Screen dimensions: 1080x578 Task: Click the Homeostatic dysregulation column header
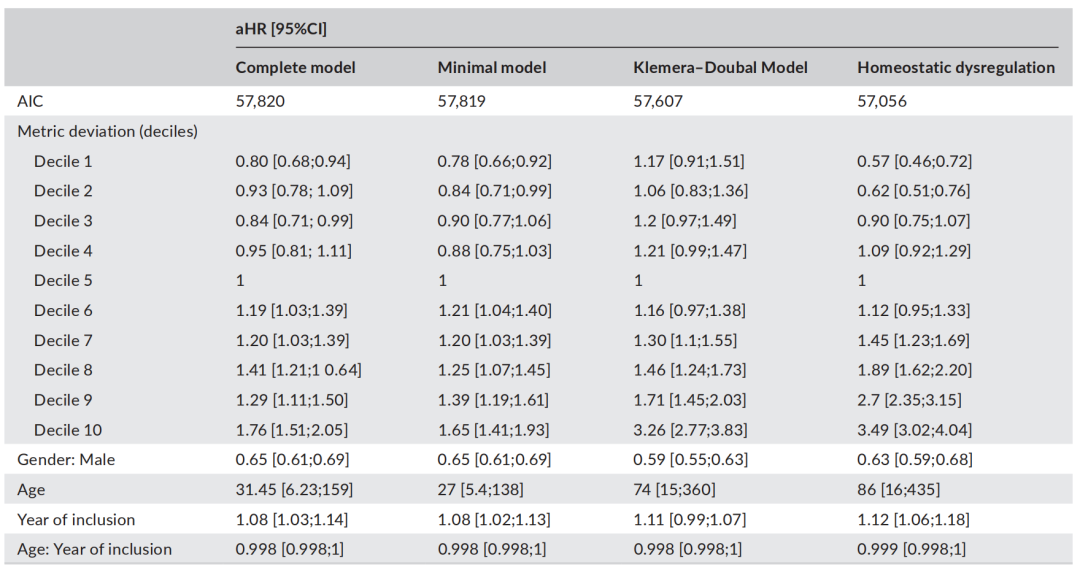pyautogui.click(x=955, y=68)
